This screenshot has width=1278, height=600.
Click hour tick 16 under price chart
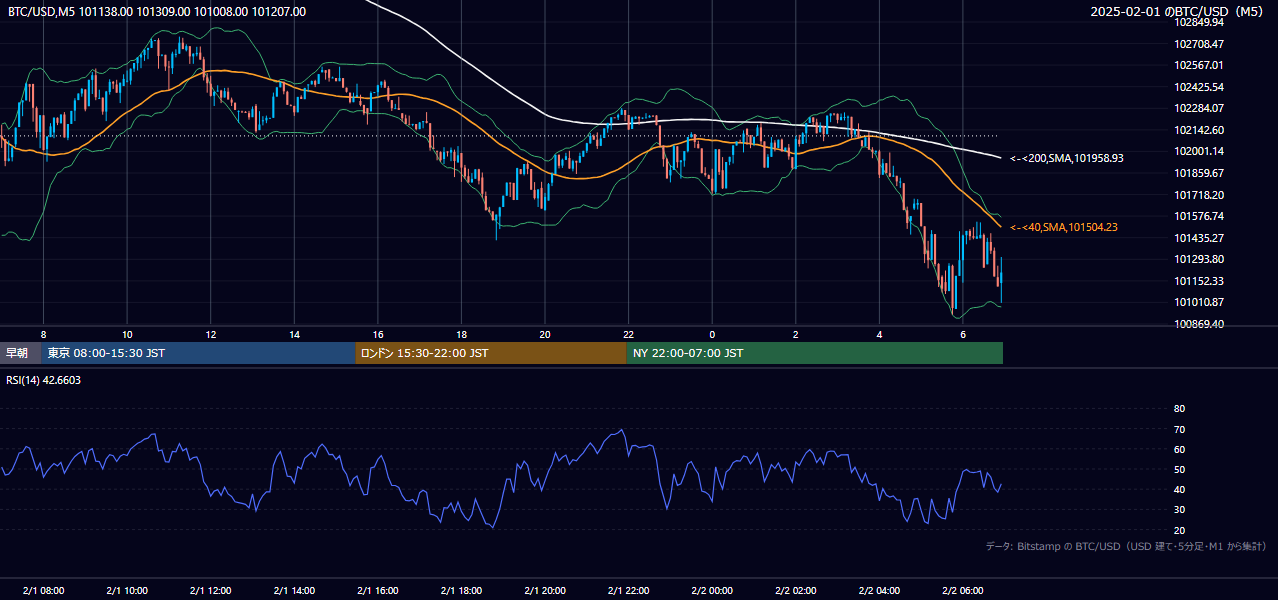pos(378,334)
